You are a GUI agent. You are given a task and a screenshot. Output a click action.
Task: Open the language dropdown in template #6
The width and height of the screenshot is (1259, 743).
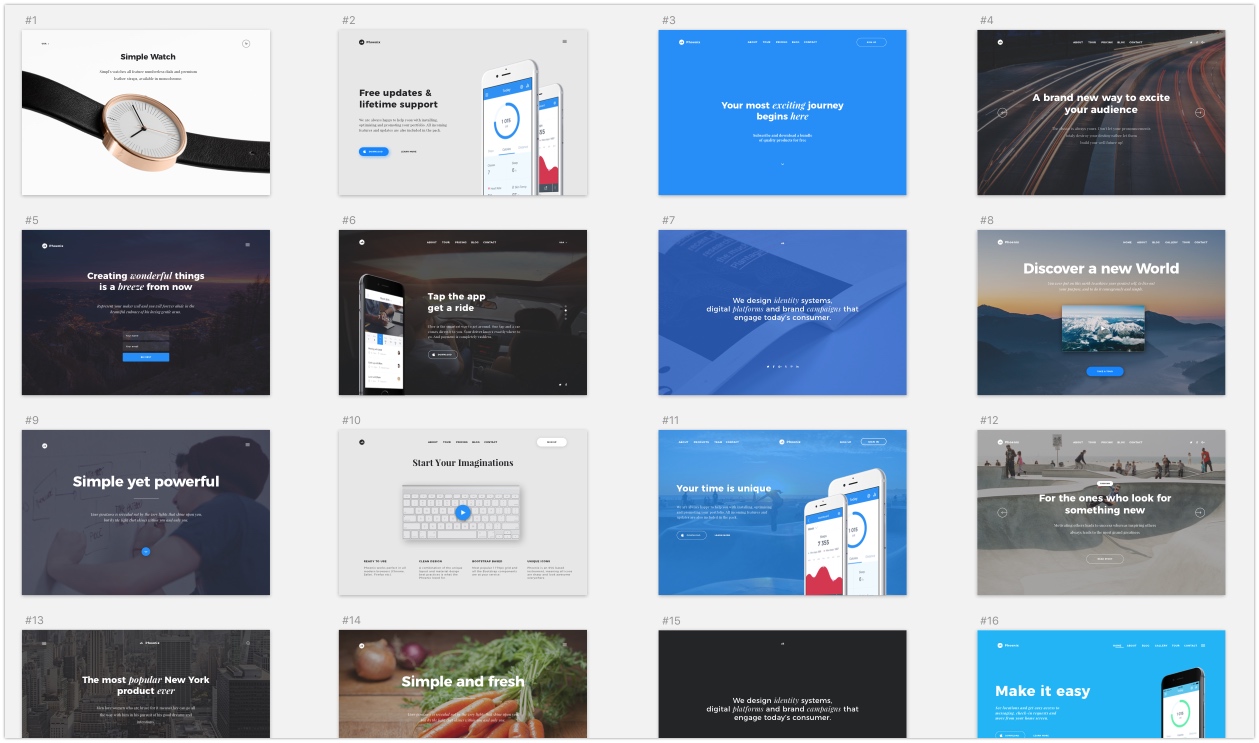[563, 242]
